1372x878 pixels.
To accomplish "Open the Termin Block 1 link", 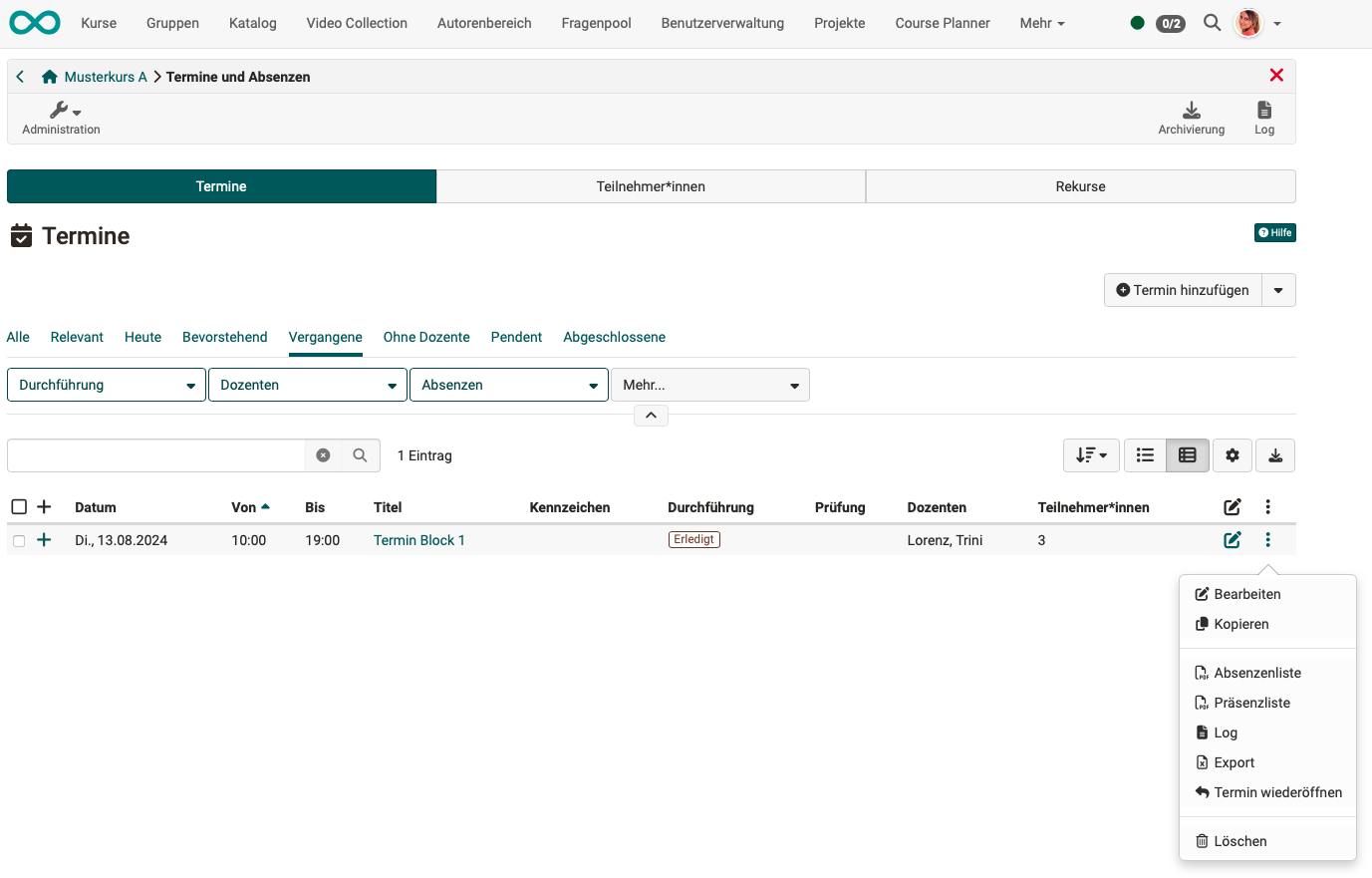I will (418, 540).
